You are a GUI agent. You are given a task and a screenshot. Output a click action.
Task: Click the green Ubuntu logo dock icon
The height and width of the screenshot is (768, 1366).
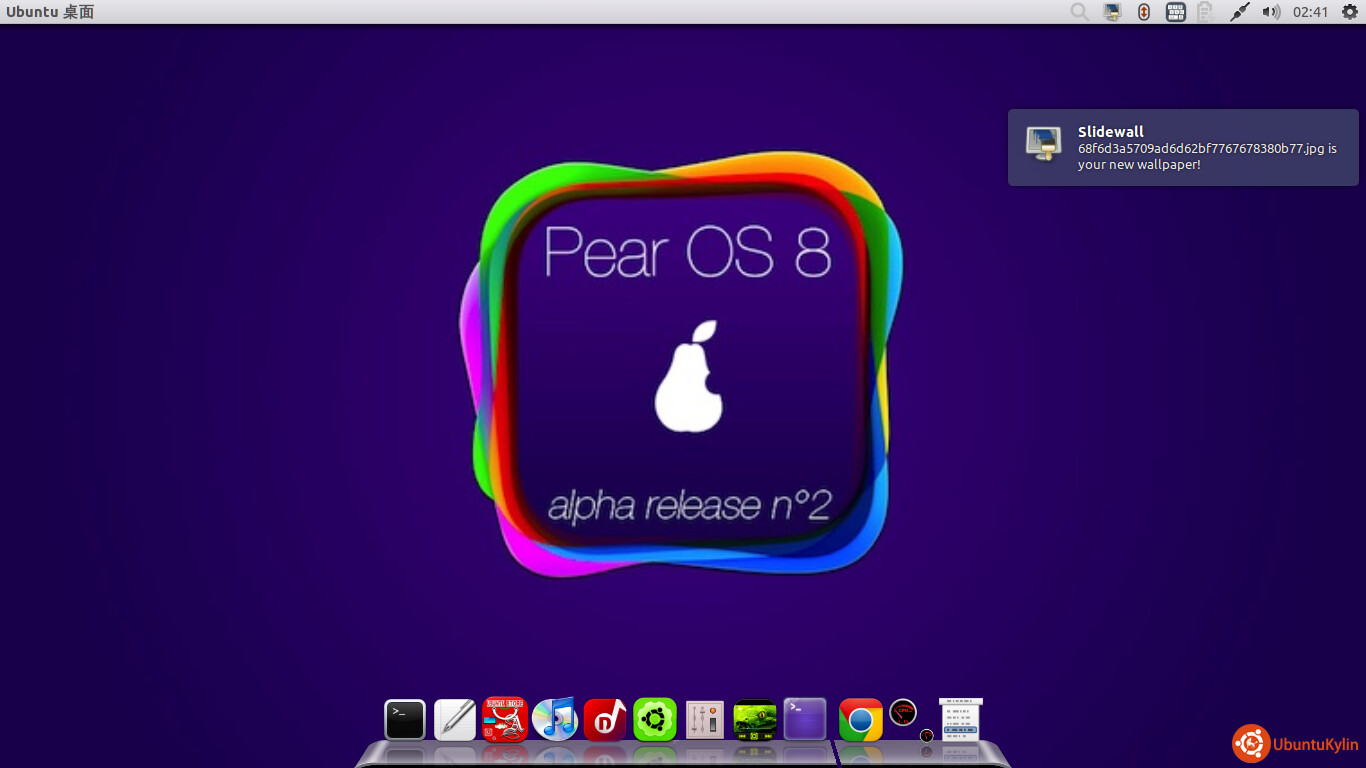655,719
